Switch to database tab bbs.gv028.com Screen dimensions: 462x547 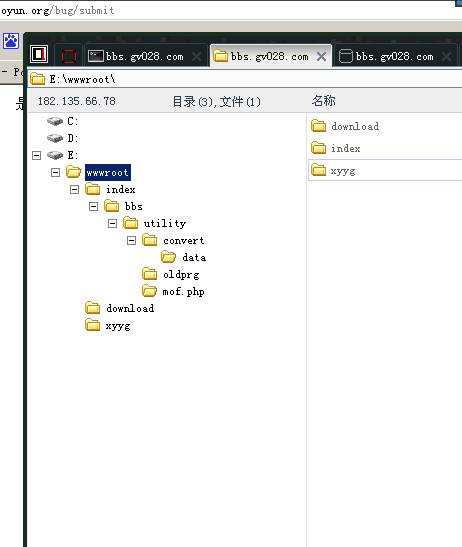point(395,56)
